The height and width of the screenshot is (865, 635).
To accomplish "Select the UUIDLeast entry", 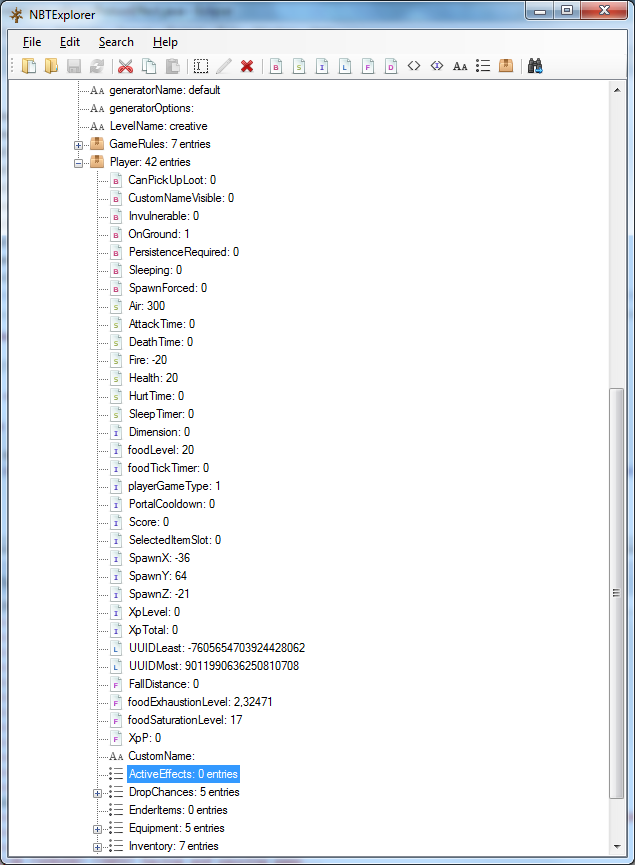I will coord(217,648).
